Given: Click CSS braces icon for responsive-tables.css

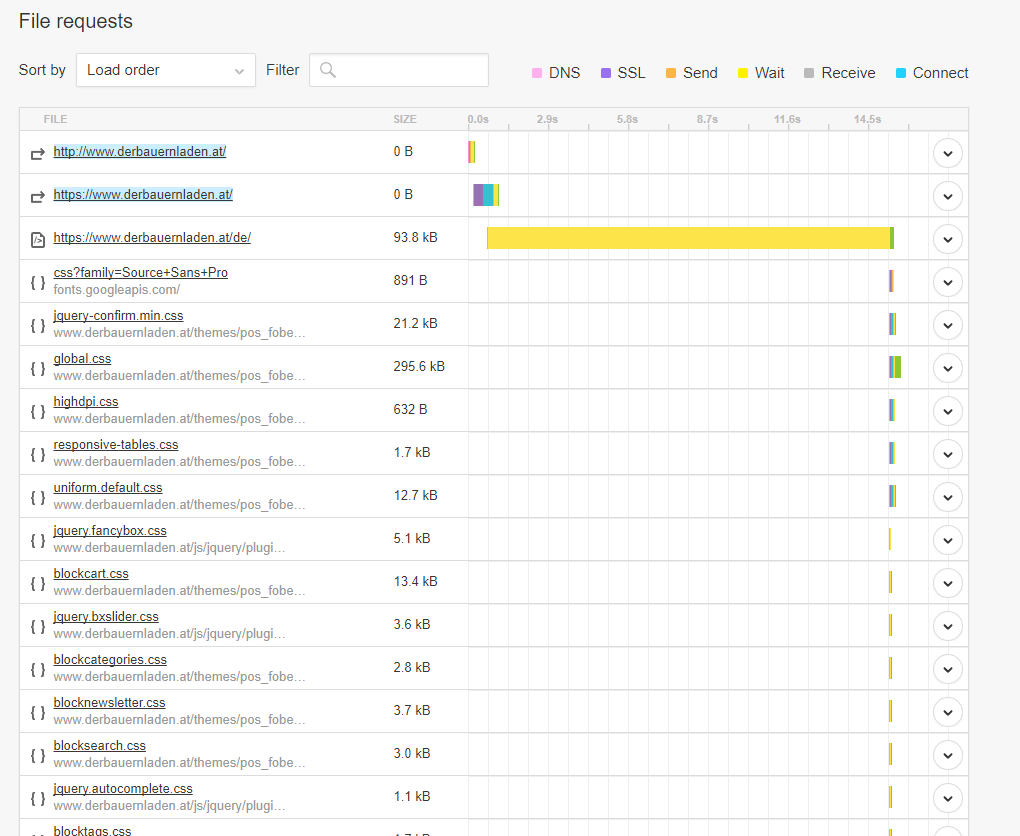Looking at the screenshot, I should [38, 454].
